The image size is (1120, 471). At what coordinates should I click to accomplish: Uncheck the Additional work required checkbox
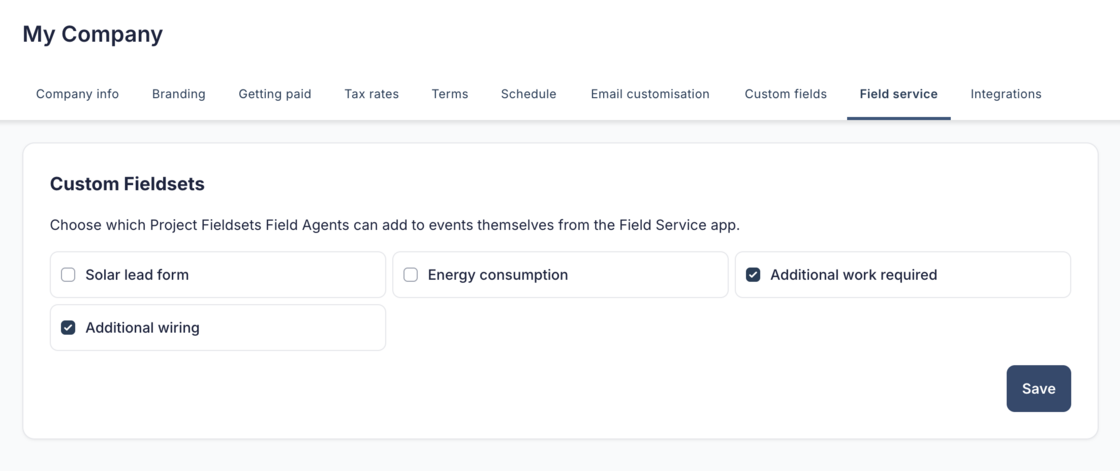tap(753, 275)
